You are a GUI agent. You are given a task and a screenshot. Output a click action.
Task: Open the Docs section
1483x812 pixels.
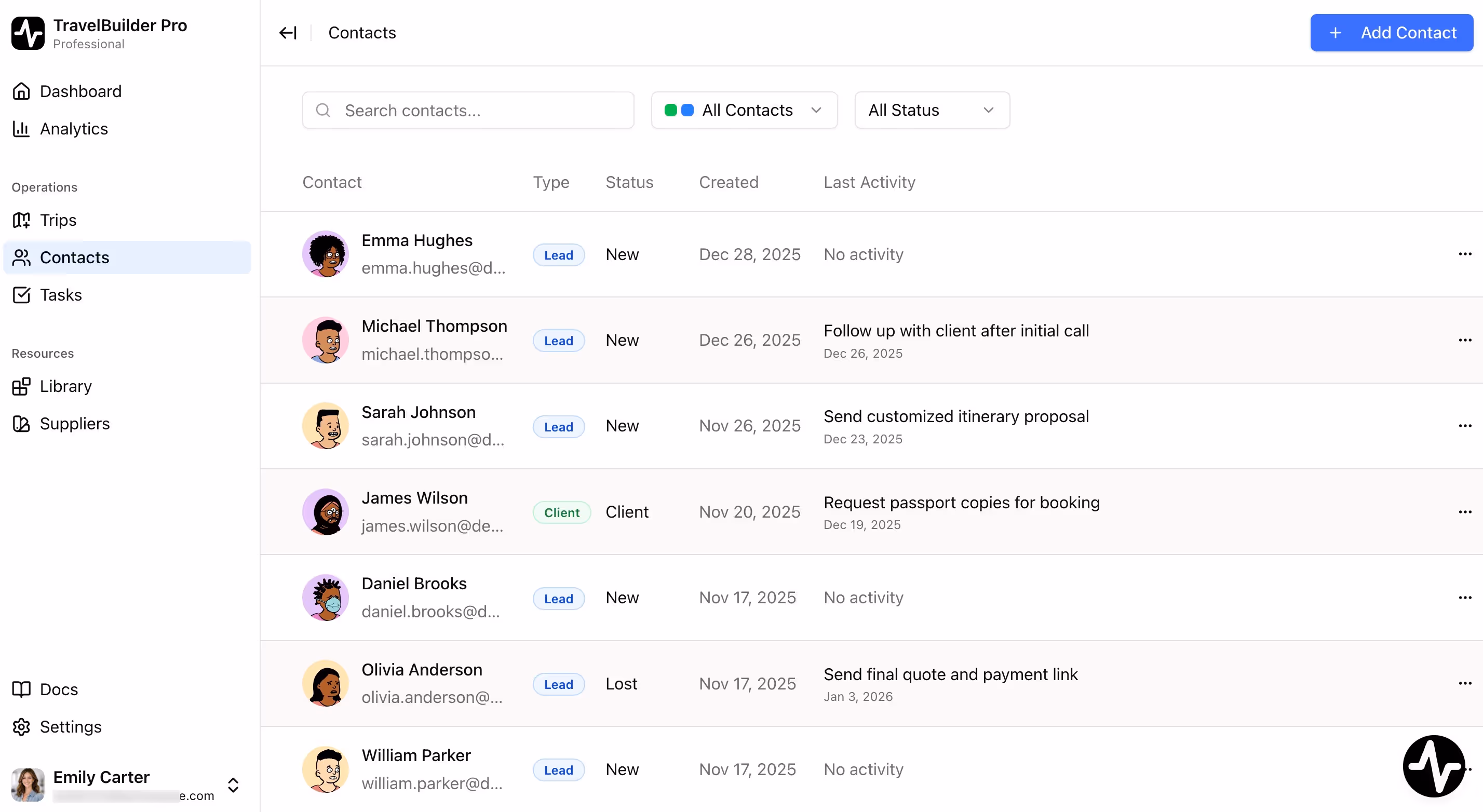pyautogui.click(x=21, y=689)
